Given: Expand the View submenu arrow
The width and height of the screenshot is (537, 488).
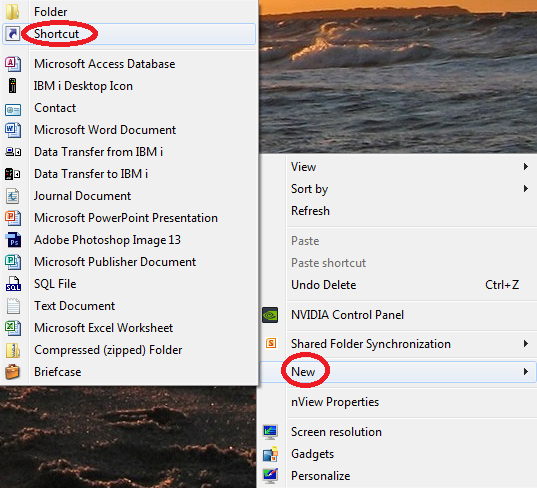Looking at the screenshot, I should pyautogui.click(x=525, y=167).
